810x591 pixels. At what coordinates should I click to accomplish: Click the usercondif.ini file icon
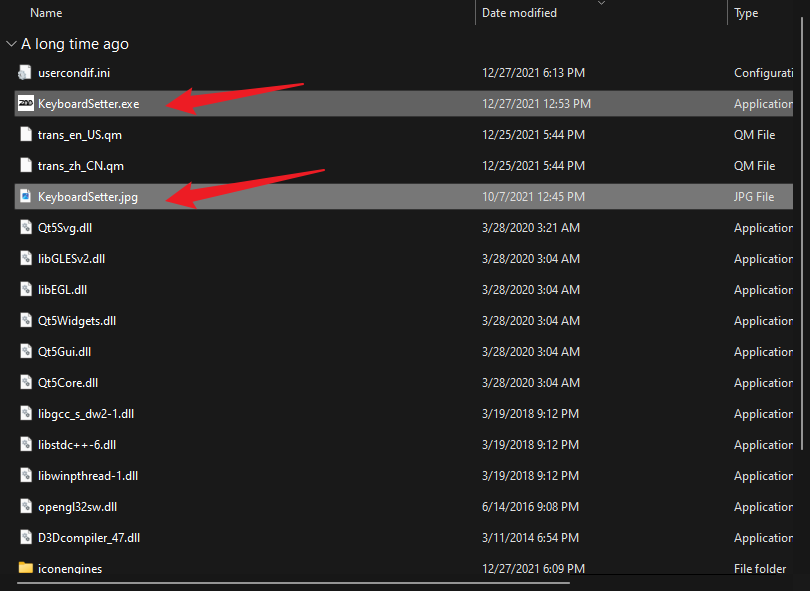click(25, 72)
